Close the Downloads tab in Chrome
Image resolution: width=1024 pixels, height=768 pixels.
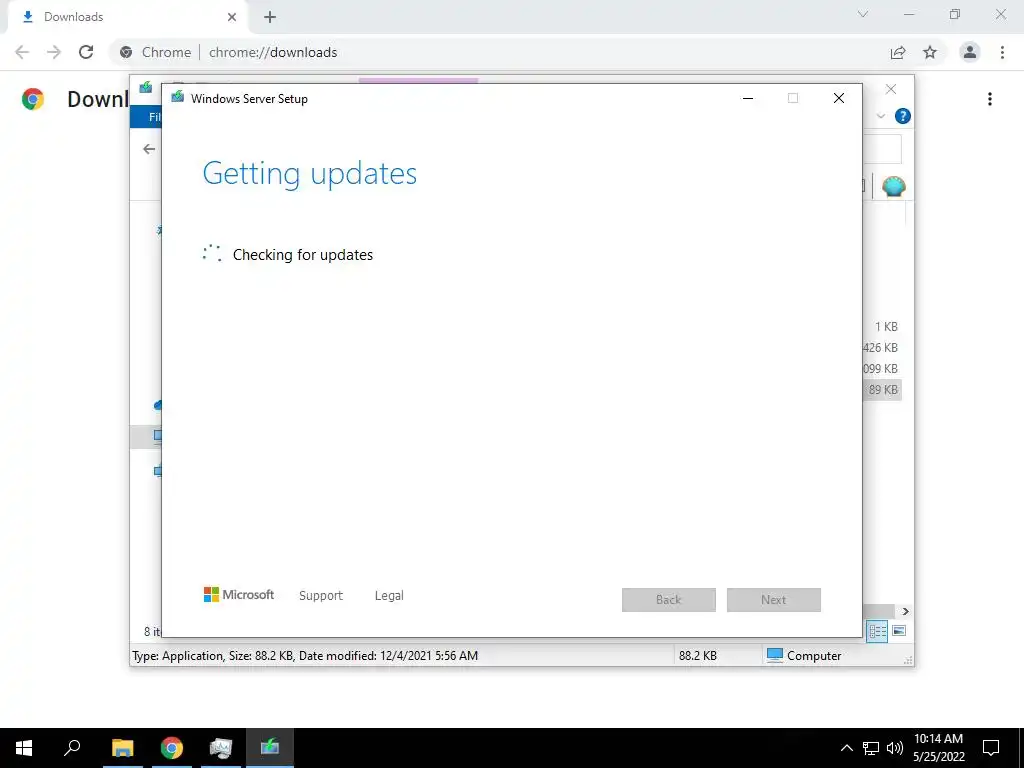[x=232, y=17]
